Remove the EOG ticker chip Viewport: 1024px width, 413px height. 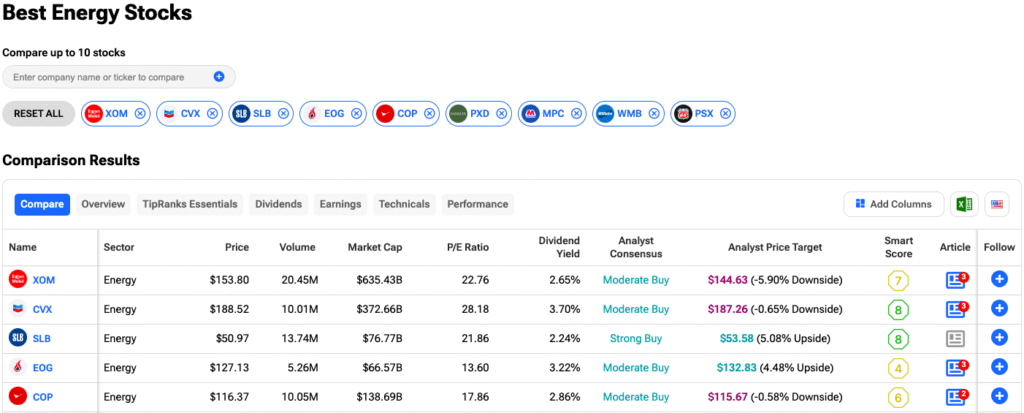point(357,113)
